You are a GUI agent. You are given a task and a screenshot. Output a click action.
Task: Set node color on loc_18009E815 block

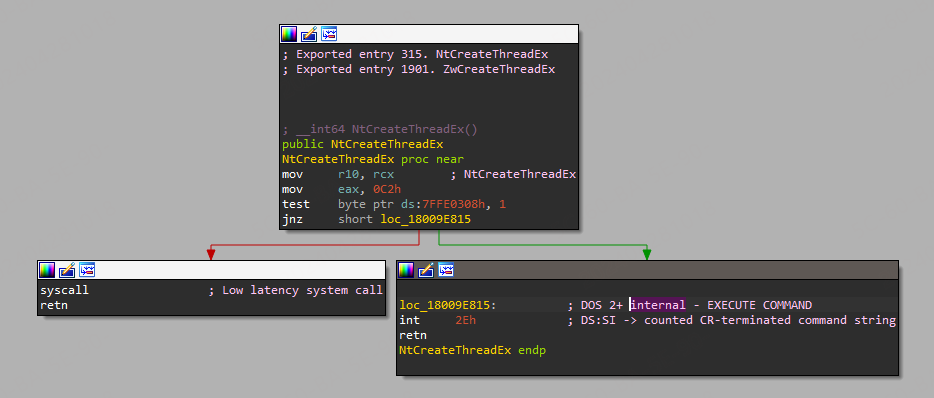[406, 270]
